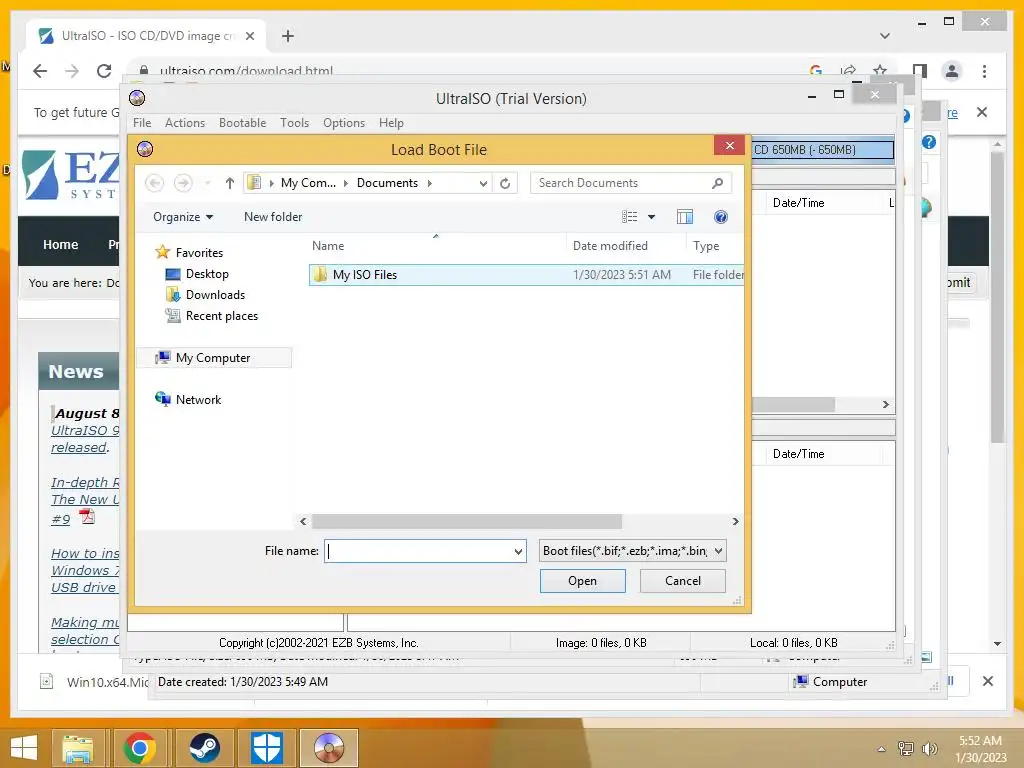The width and height of the screenshot is (1024, 768).
Task: Expand arrow after Documents in address bar
Action: (x=430, y=184)
